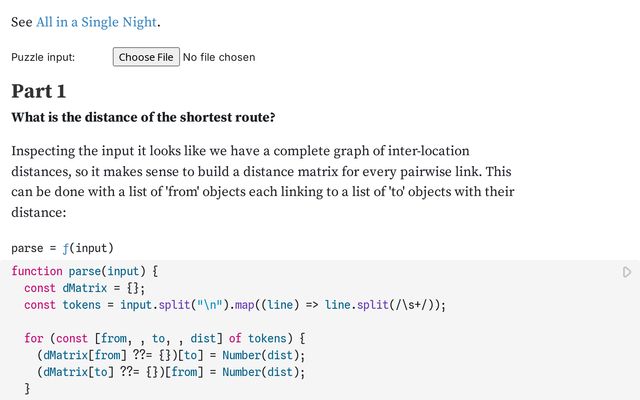Click the Part 1 heading
640x400 pixels.
point(39,91)
